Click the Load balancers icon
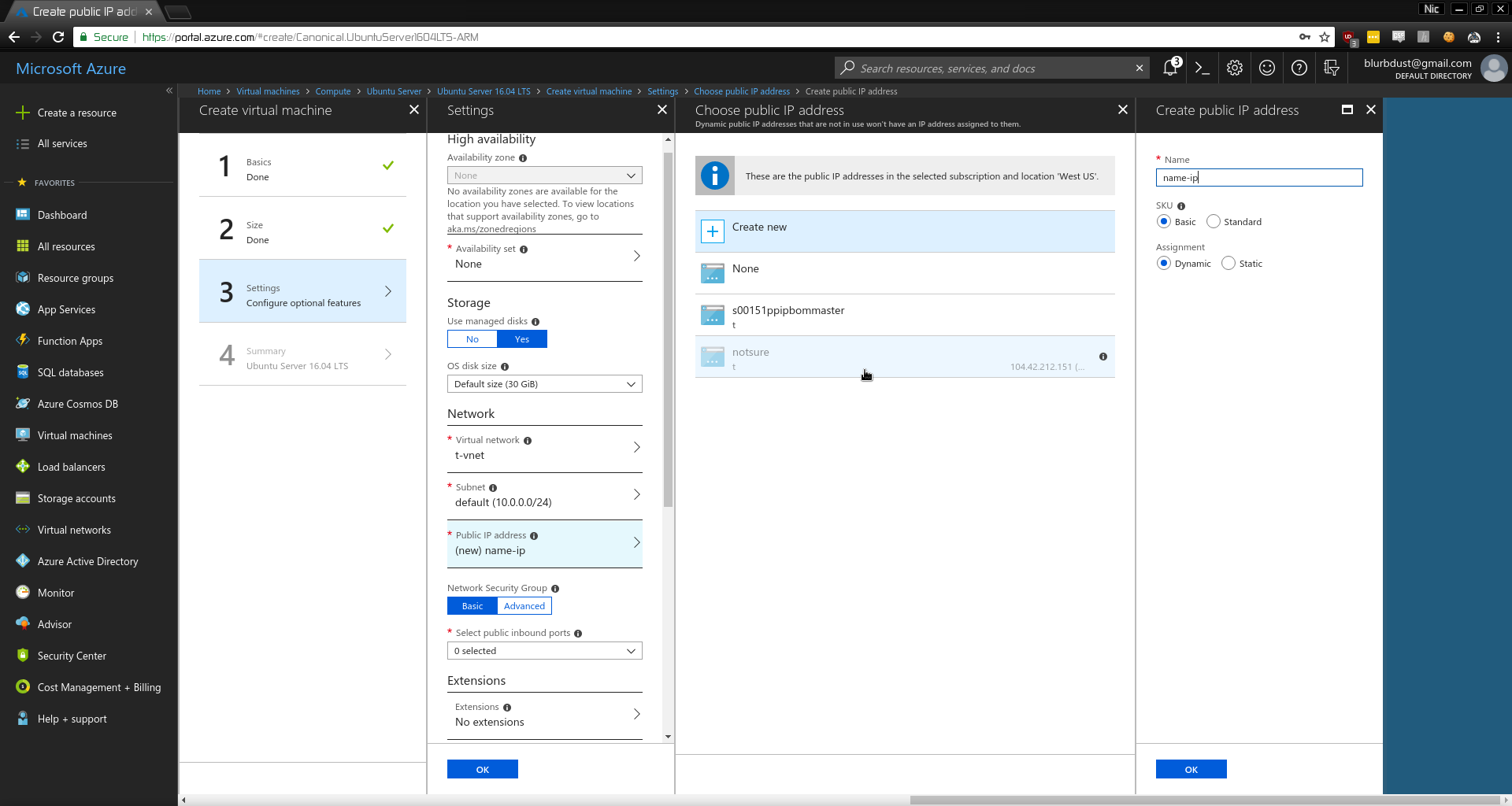Image resolution: width=1512 pixels, height=806 pixels. (x=23, y=467)
